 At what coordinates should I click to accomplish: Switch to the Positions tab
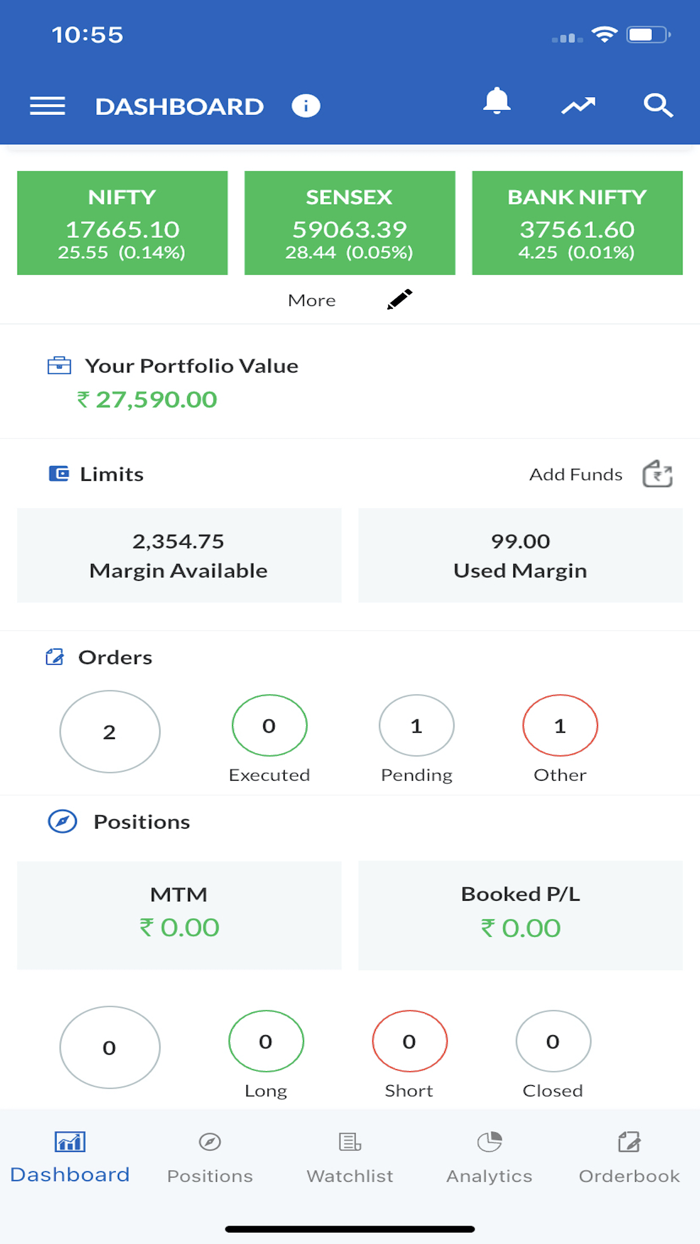(210, 1157)
